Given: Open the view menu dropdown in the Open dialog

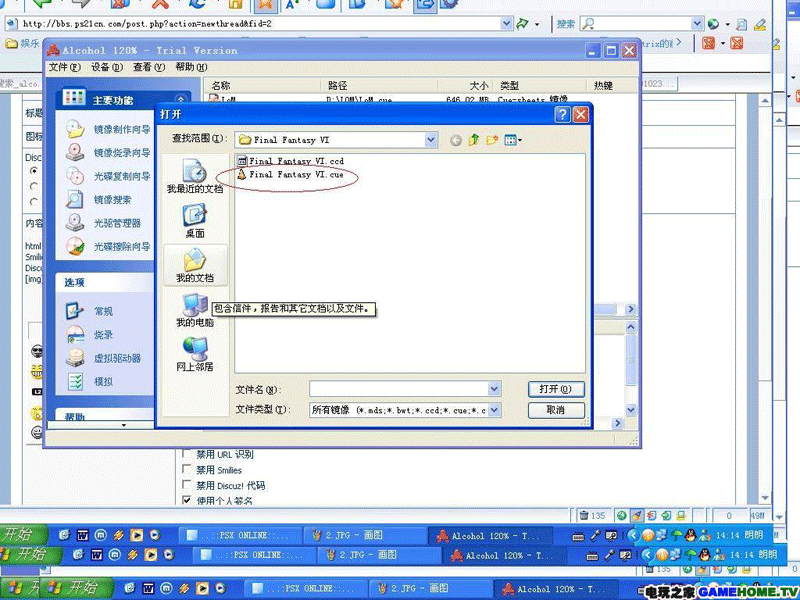Looking at the screenshot, I should [513, 140].
